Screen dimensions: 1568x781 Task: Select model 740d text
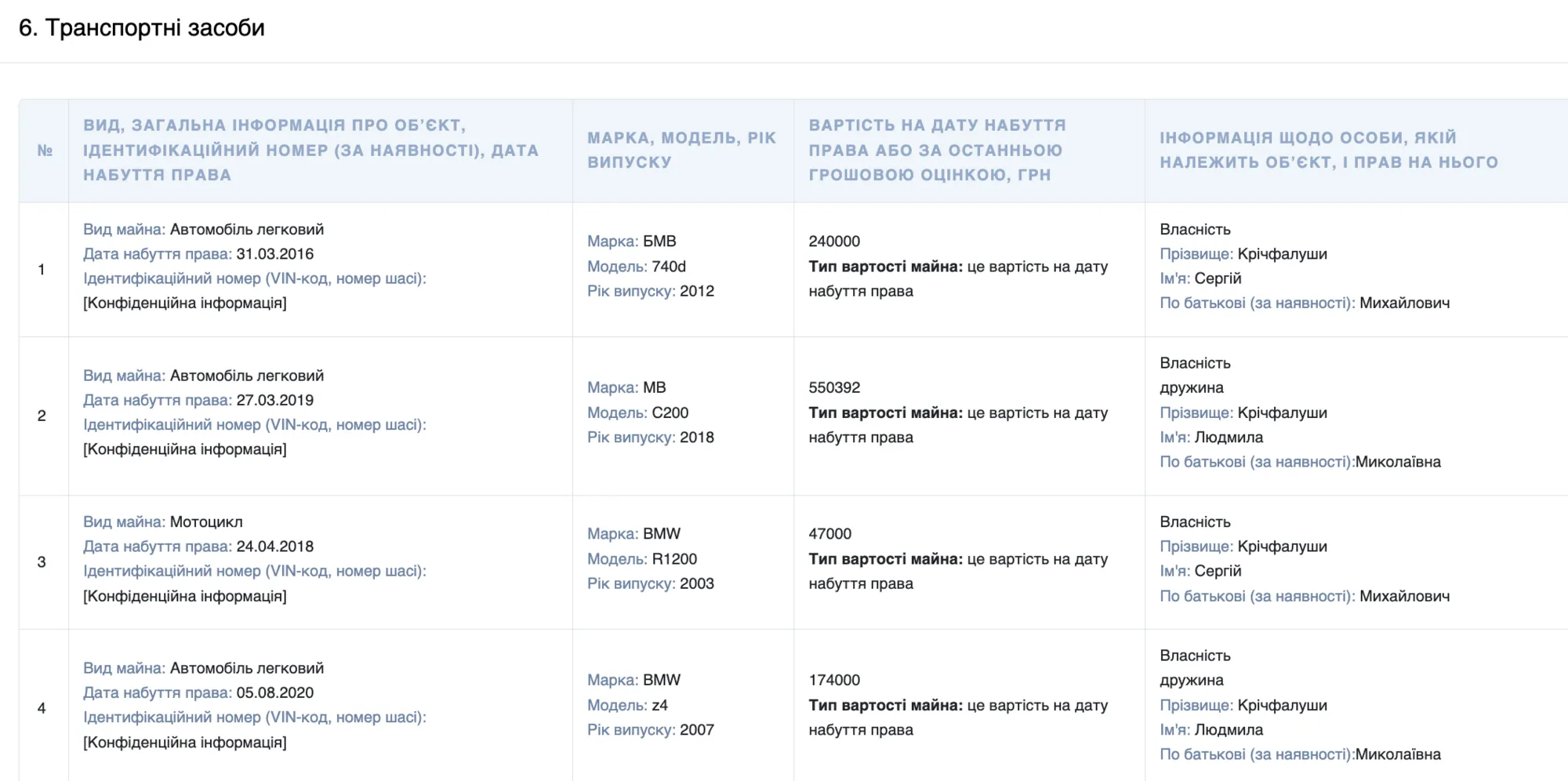click(x=669, y=267)
